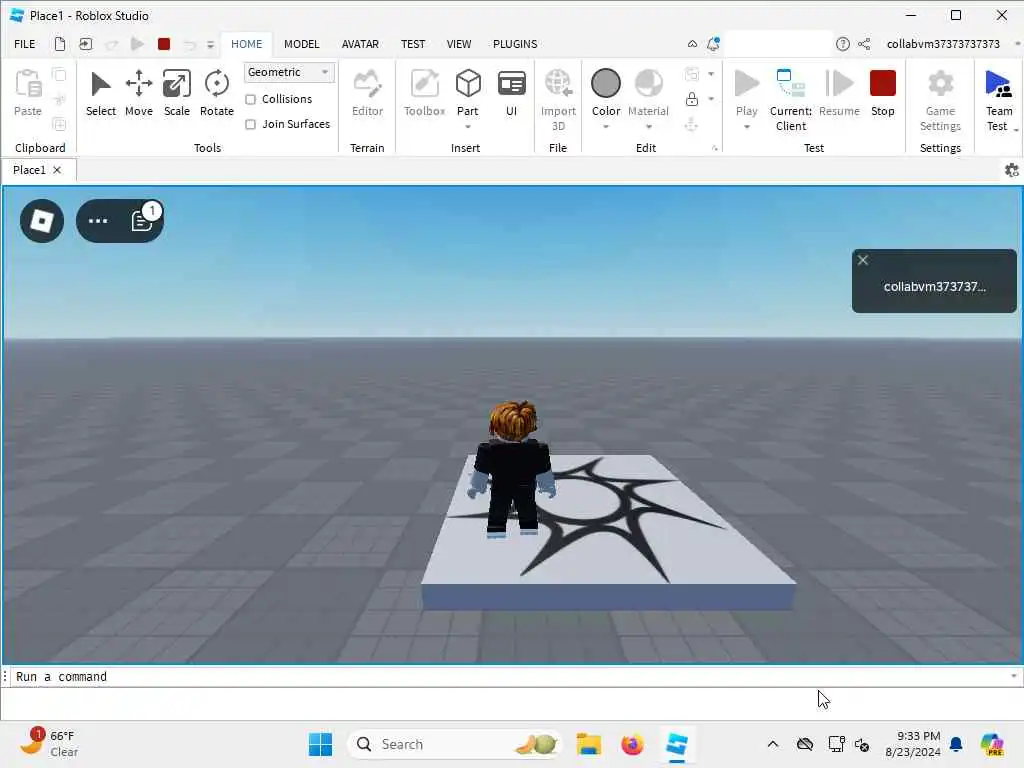
Task: Open the Material picker
Action: point(648,92)
